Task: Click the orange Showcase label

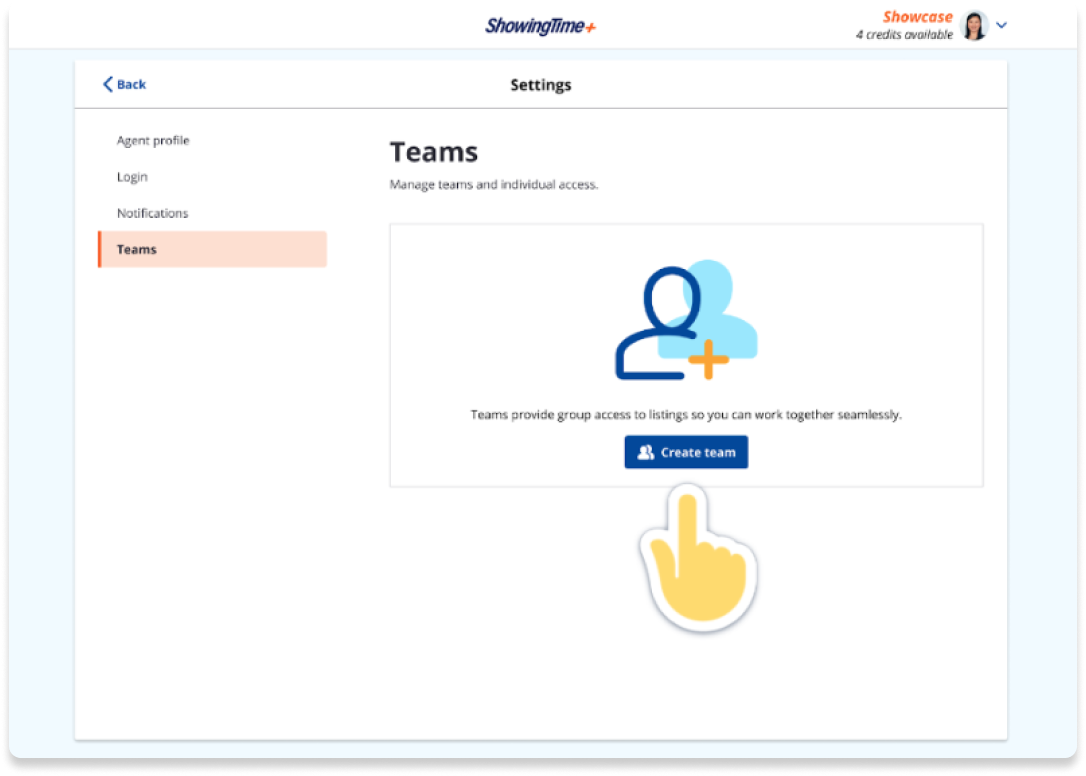Action: (x=917, y=17)
